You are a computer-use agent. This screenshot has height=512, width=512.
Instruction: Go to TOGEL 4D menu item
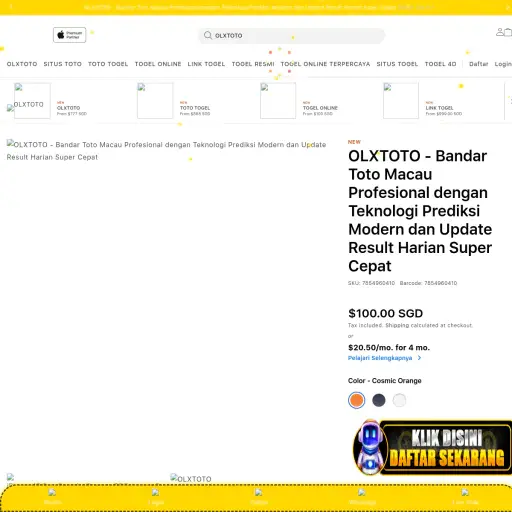click(x=440, y=64)
